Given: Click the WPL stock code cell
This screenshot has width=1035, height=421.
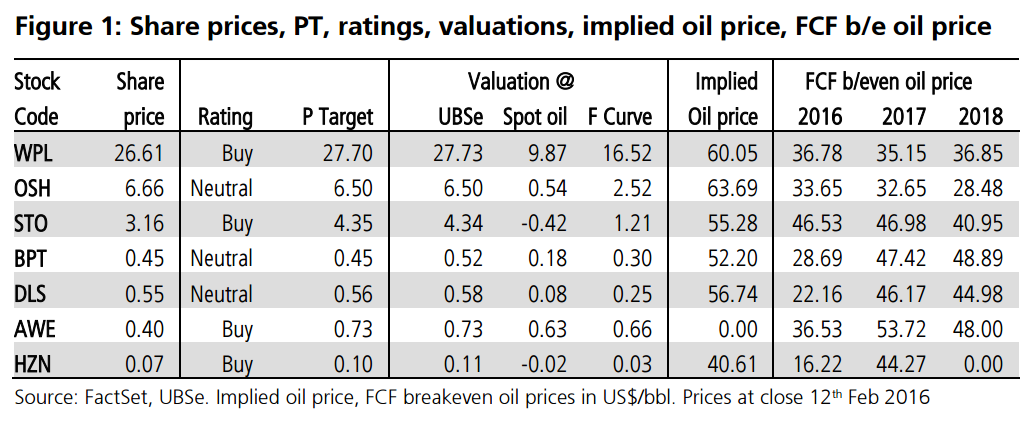Looking at the screenshot, I should [35, 154].
